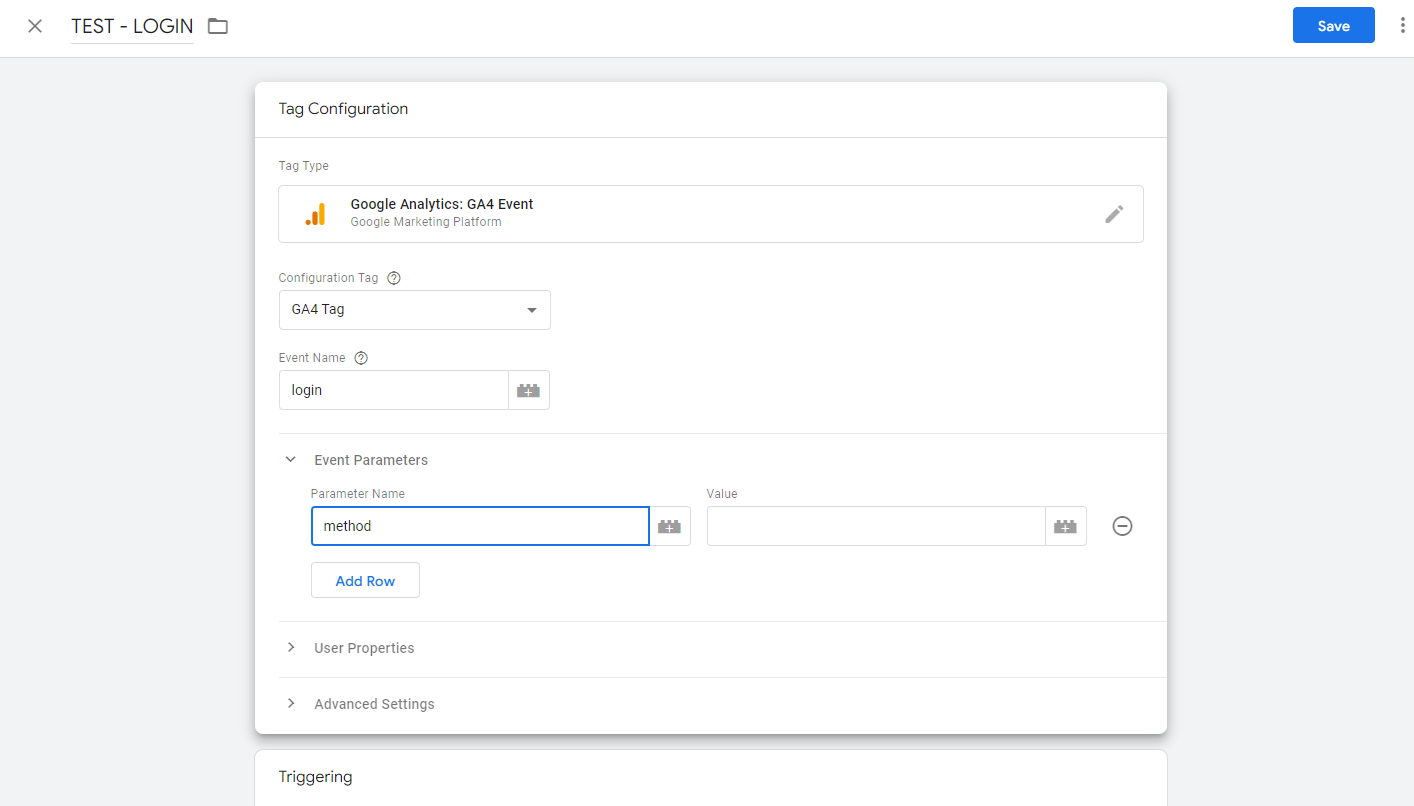Viewport: 1414px width, 806px height.
Task: Click the folder icon beside the tag name
Action: coord(218,26)
